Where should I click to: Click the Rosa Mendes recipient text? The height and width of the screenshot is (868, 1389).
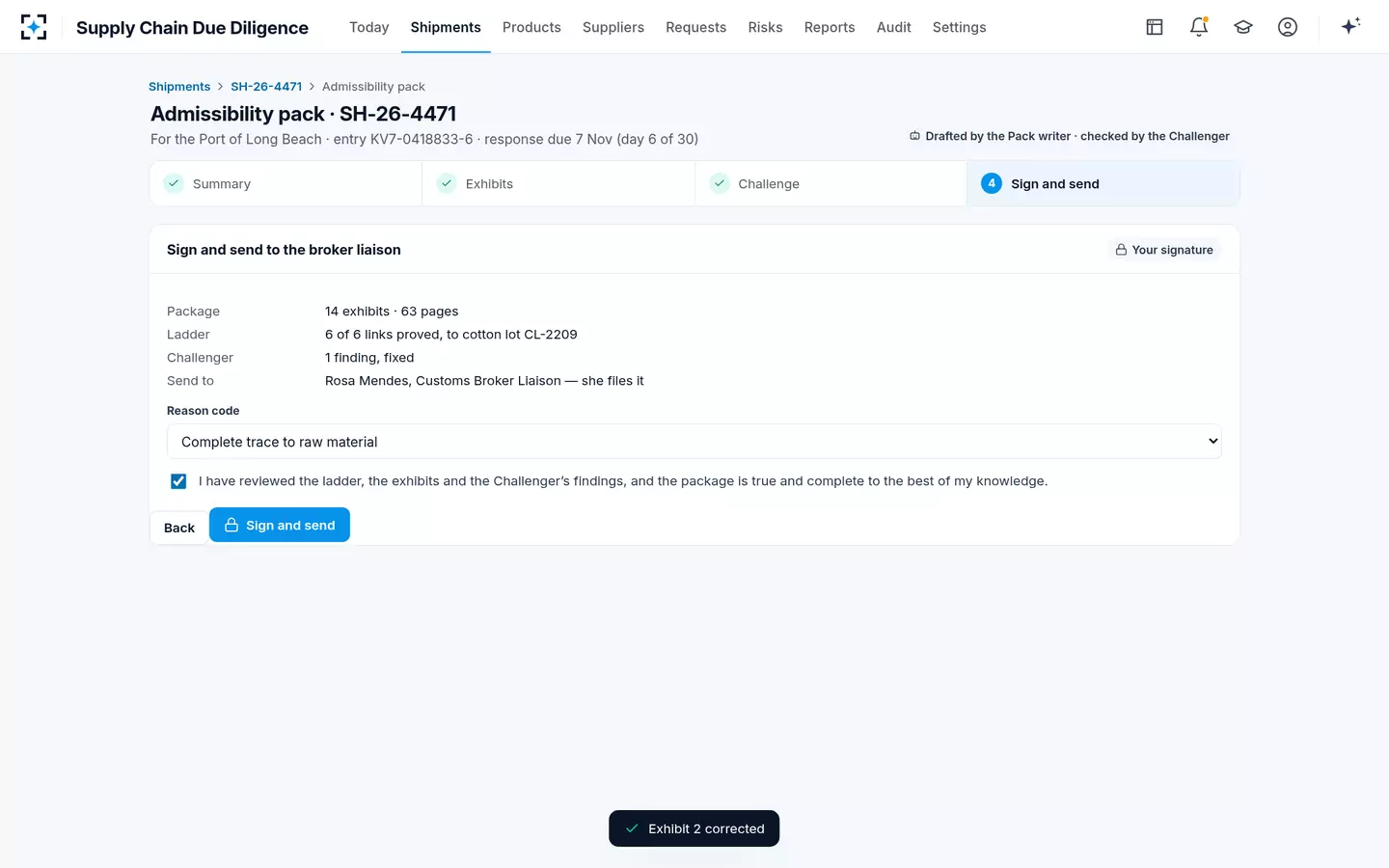coord(484,381)
